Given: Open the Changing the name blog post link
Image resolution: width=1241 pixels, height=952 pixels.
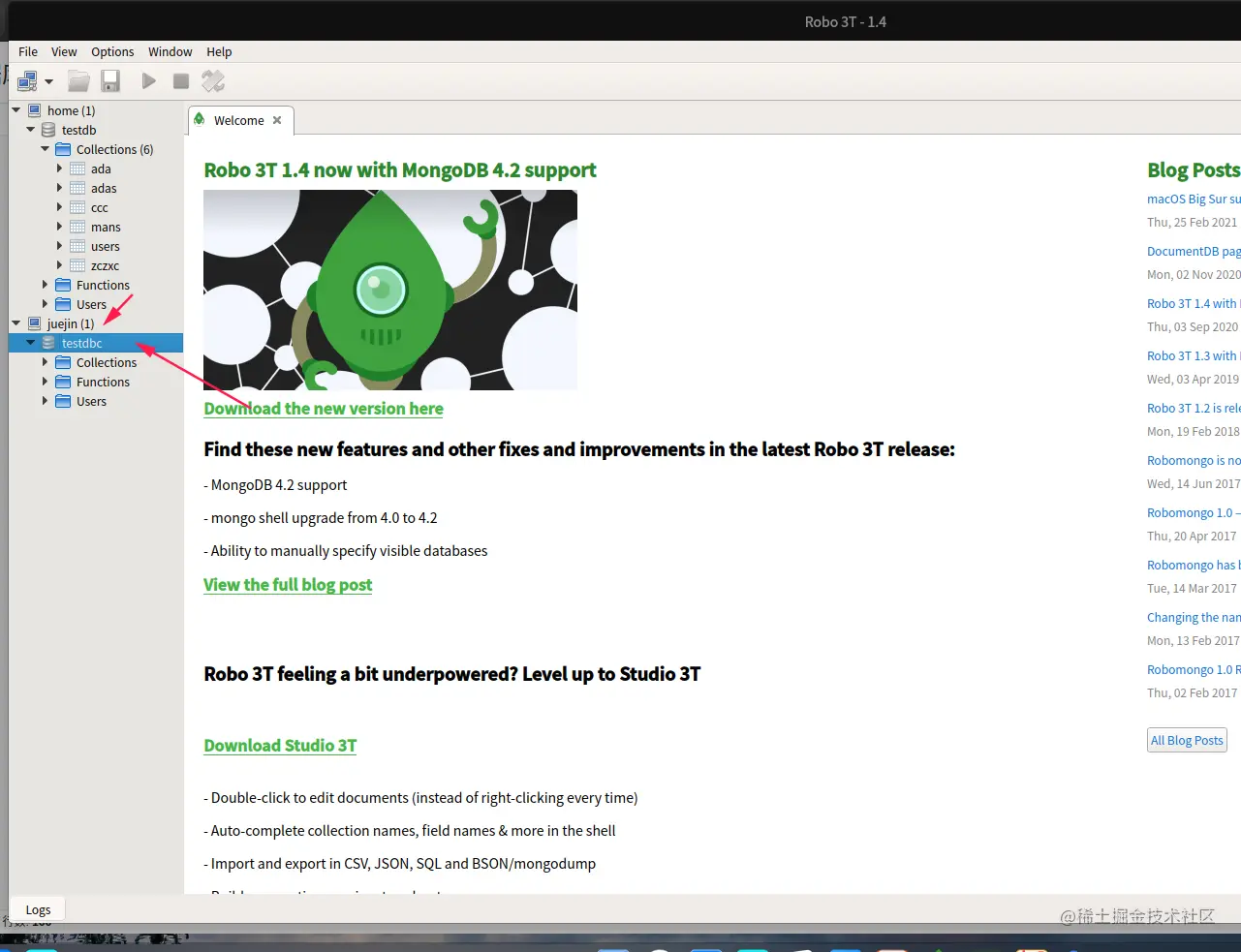Looking at the screenshot, I should (x=1194, y=617).
